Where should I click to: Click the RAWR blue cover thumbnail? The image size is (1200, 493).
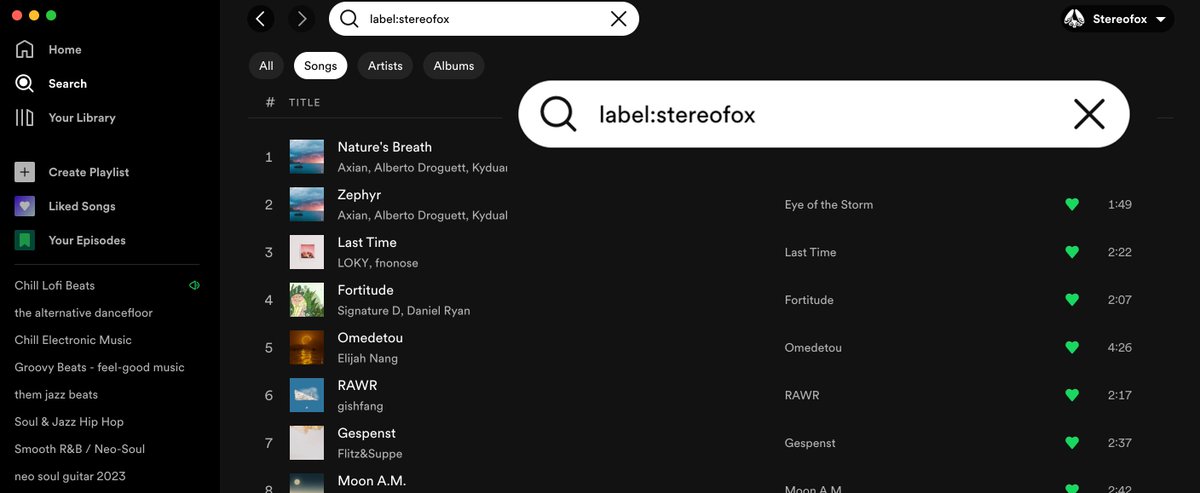[307, 395]
